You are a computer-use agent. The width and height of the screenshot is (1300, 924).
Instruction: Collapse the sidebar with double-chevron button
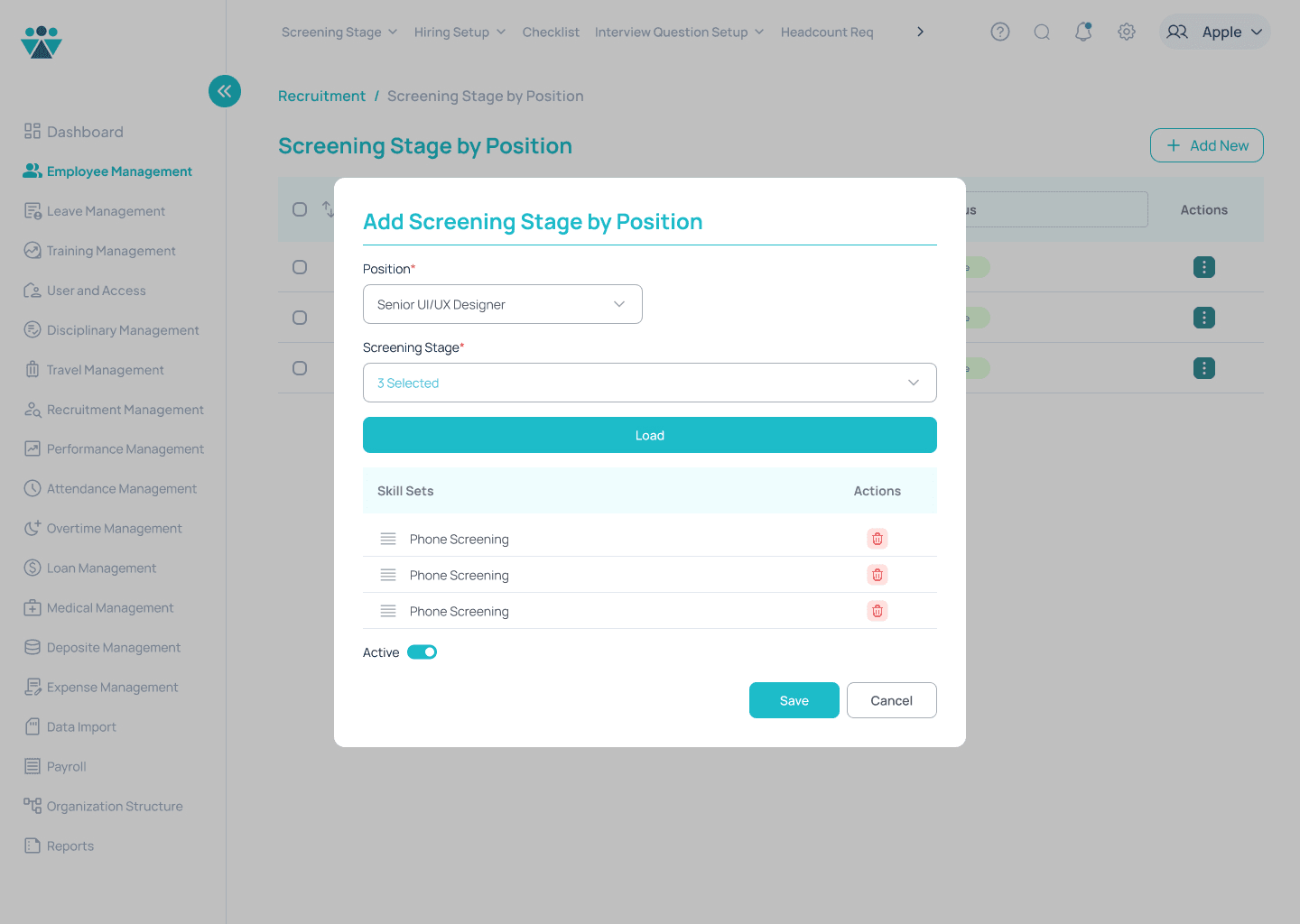pyautogui.click(x=224, y=91)
